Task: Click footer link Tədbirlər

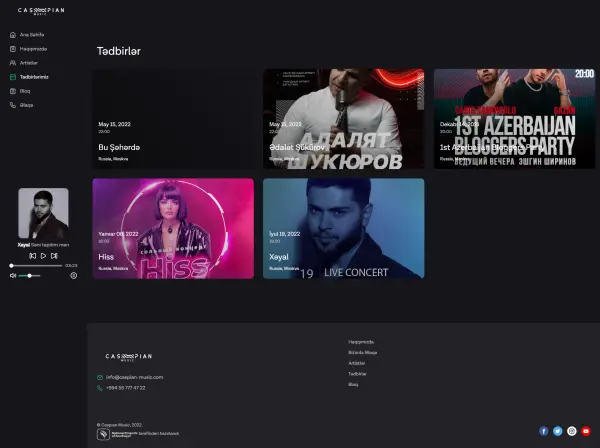Action: coord(357,374)
